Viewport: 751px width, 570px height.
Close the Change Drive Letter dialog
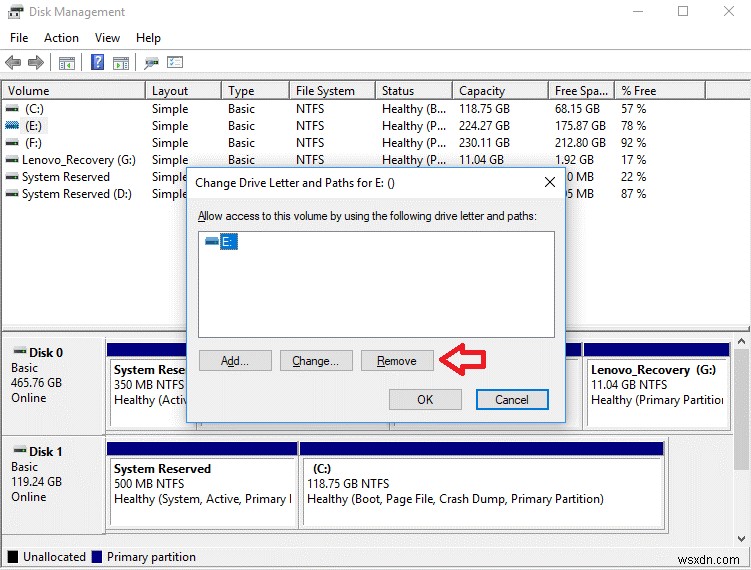550,182
